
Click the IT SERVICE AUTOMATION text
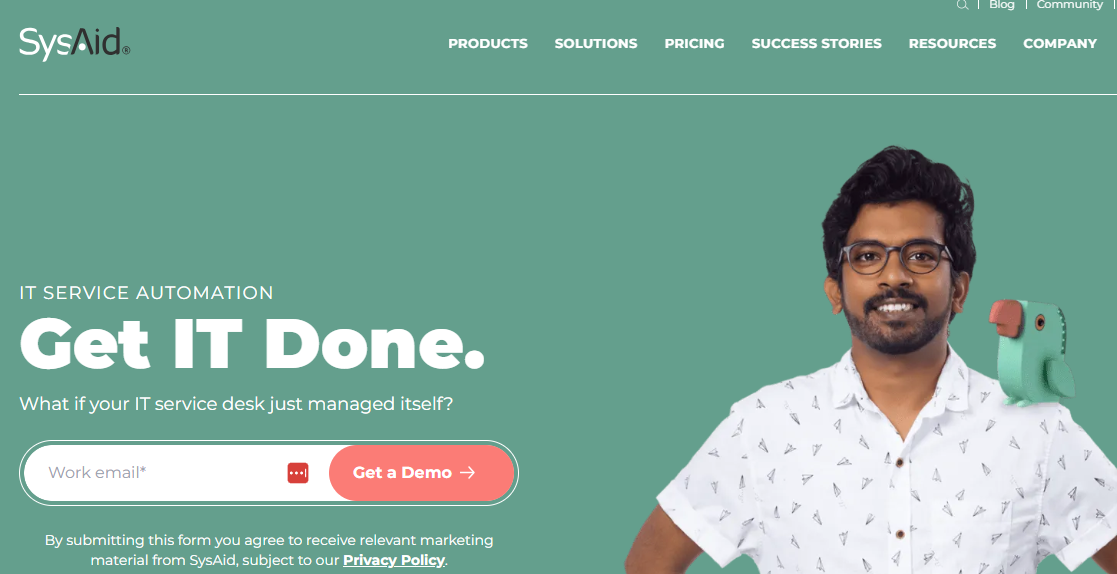[x=147, y=293]
